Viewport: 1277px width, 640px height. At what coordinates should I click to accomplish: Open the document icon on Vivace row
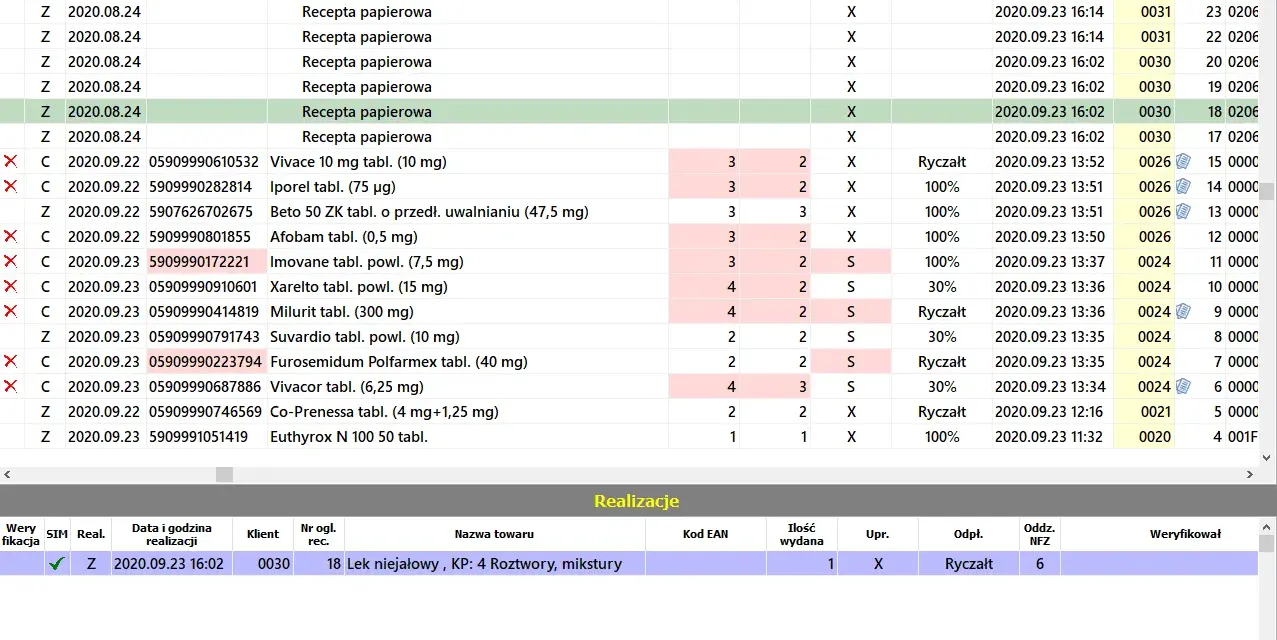tap(1183, 161)
